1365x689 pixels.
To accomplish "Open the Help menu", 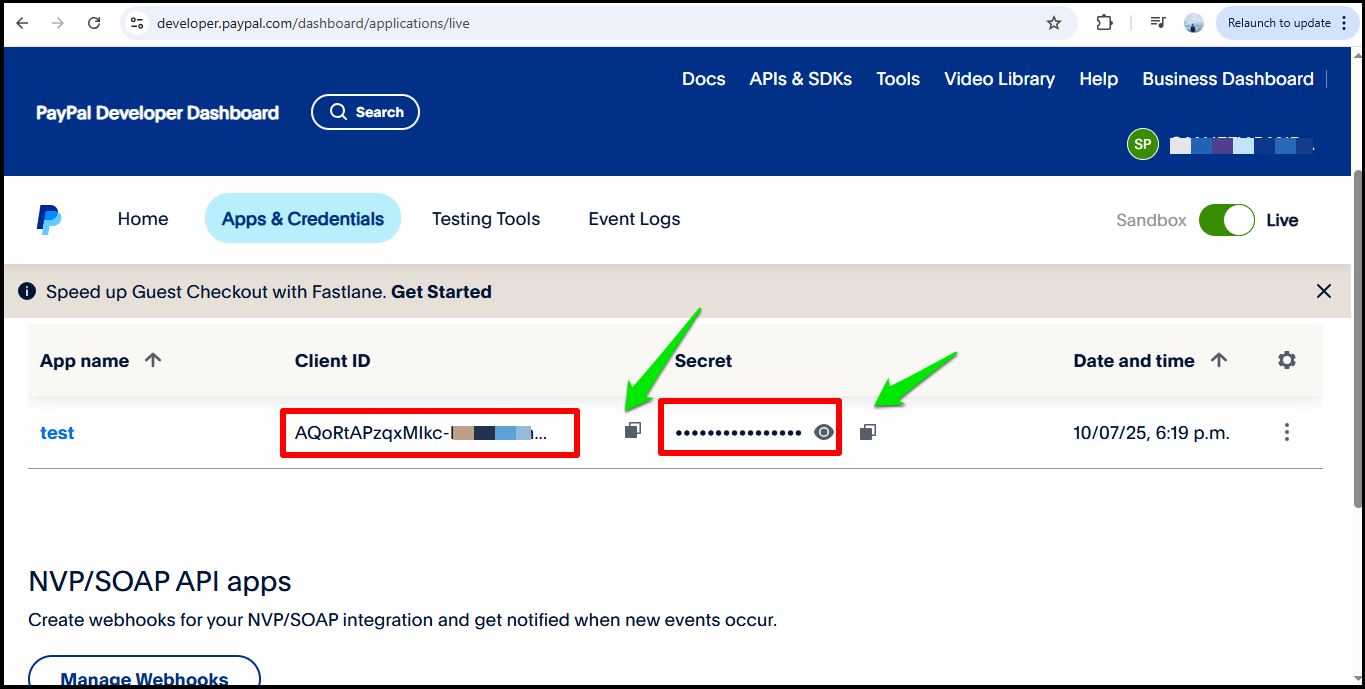I will pos(1099,79).
